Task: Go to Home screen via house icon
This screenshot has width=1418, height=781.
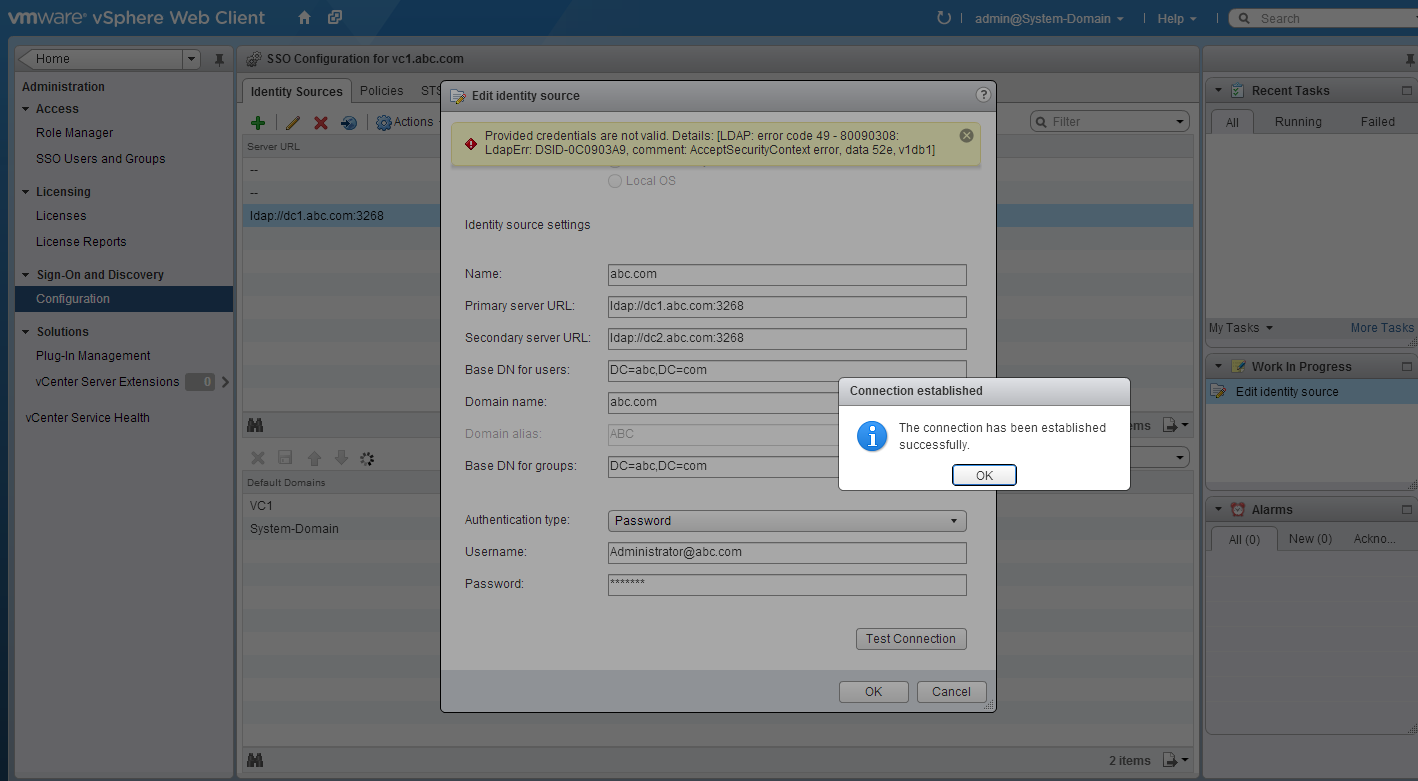Action: (303, 17)
